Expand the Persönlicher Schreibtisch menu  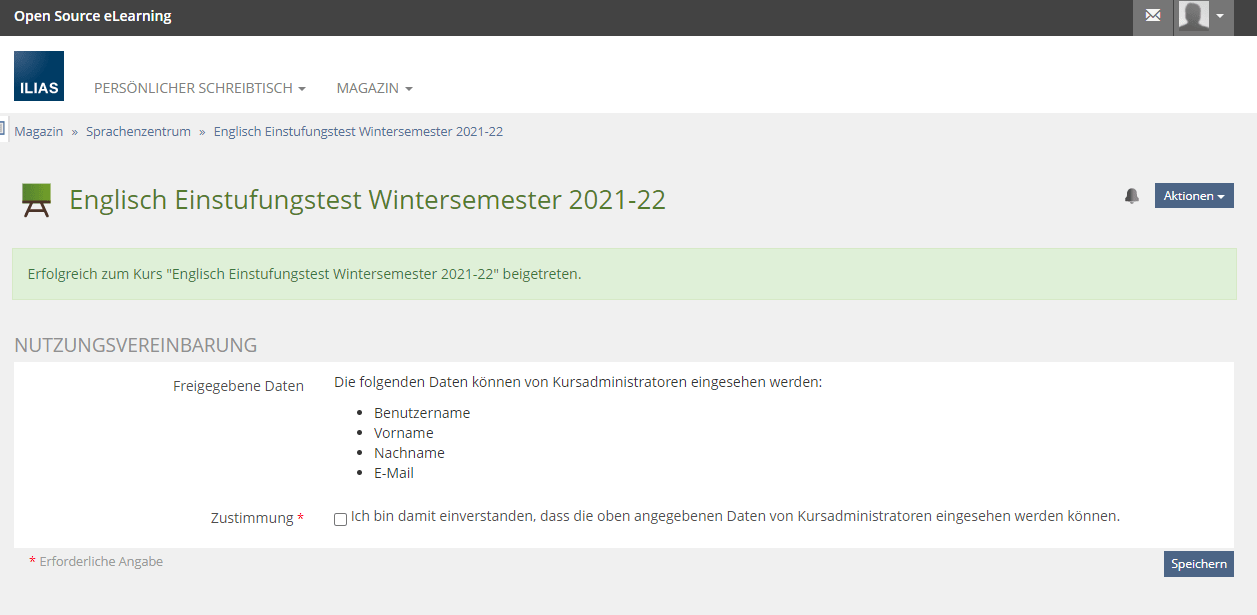200,88
